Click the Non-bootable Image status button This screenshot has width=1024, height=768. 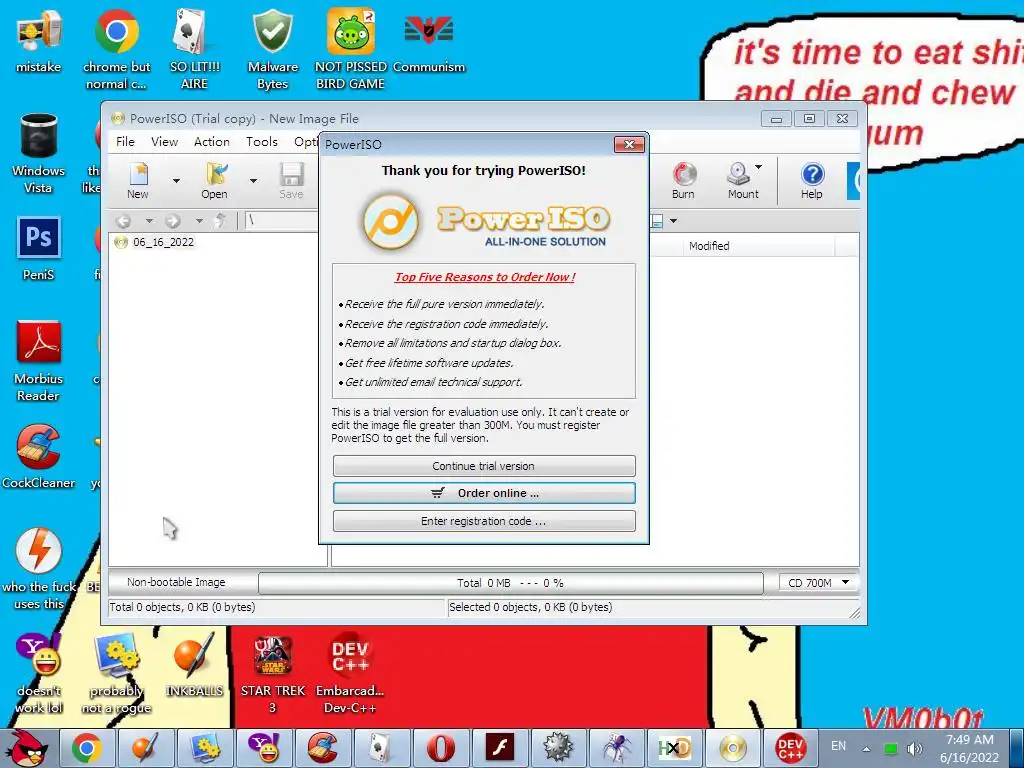point(176,582)
